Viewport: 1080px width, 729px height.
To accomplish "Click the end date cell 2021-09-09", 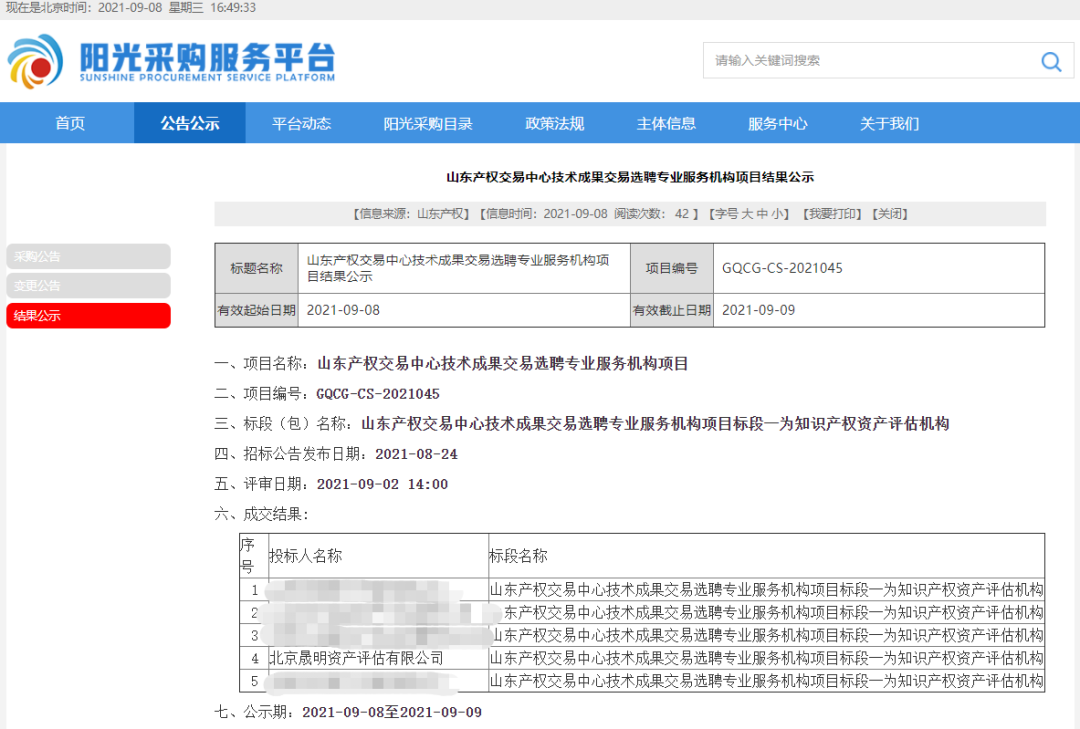I will point(879,310).
